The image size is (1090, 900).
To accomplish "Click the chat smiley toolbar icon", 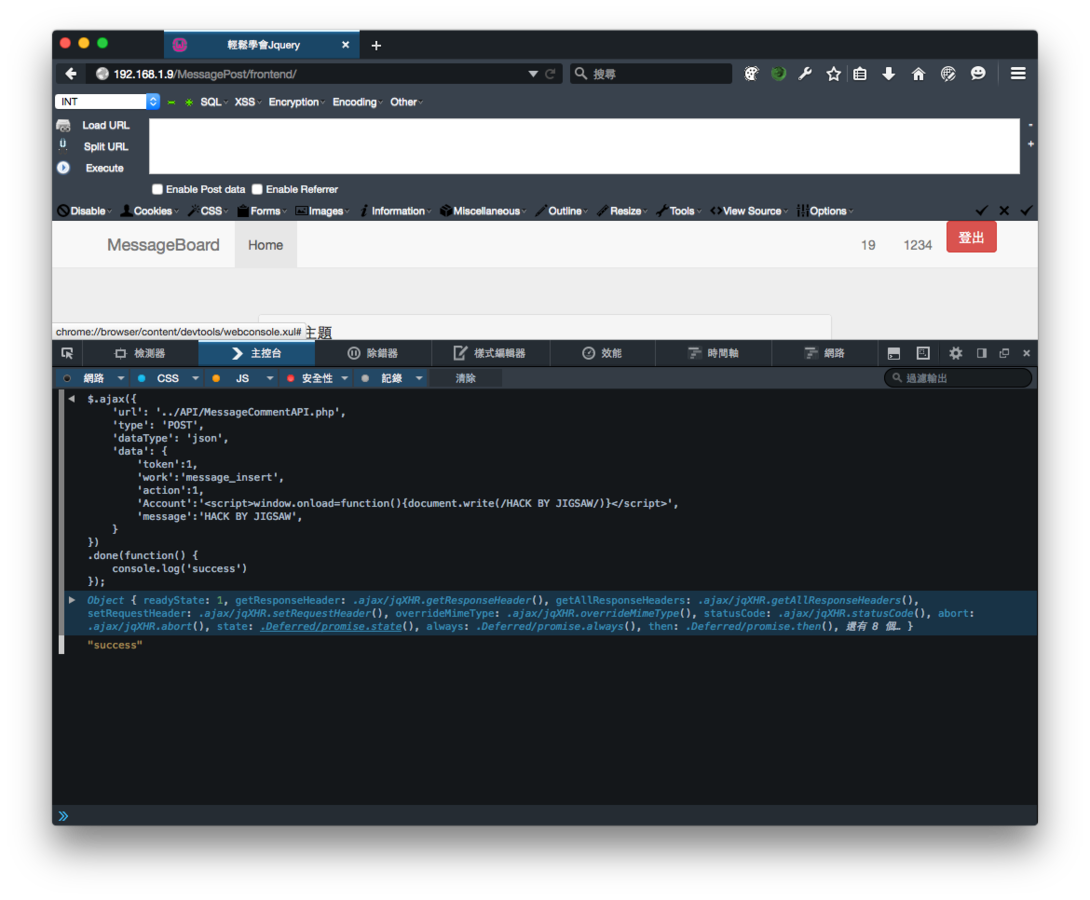I will click(x=978, y=74).
